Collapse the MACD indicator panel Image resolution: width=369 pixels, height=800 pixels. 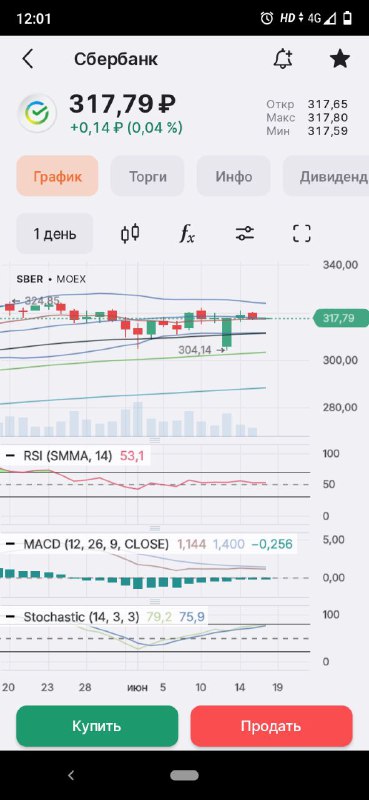pos(10,544)
